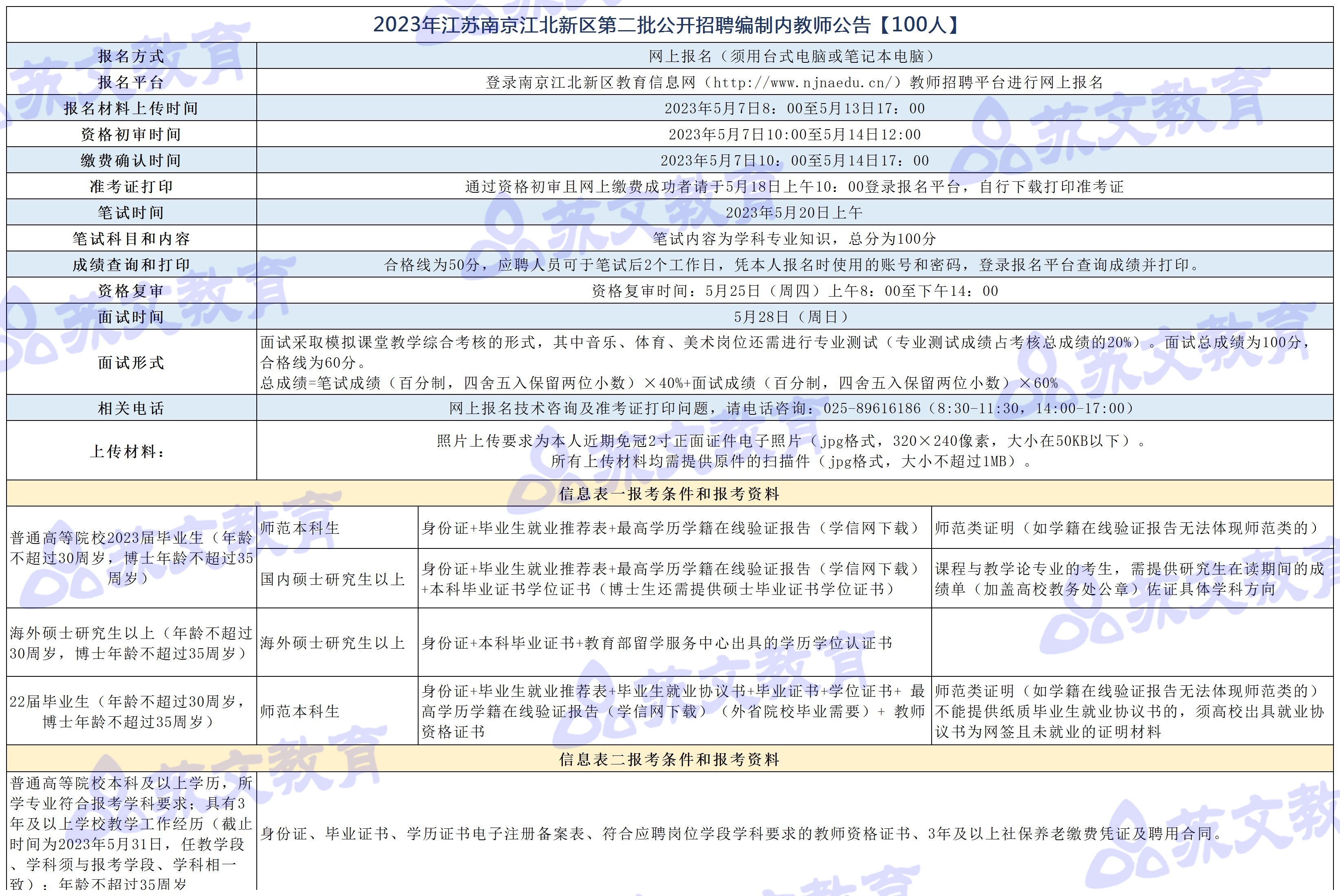Viewport: 1340px width, 896px height.
Task: Click the cell listing 毕业生就业协议书+毕业证书+学位证书
Action: (x=674, y=711)
